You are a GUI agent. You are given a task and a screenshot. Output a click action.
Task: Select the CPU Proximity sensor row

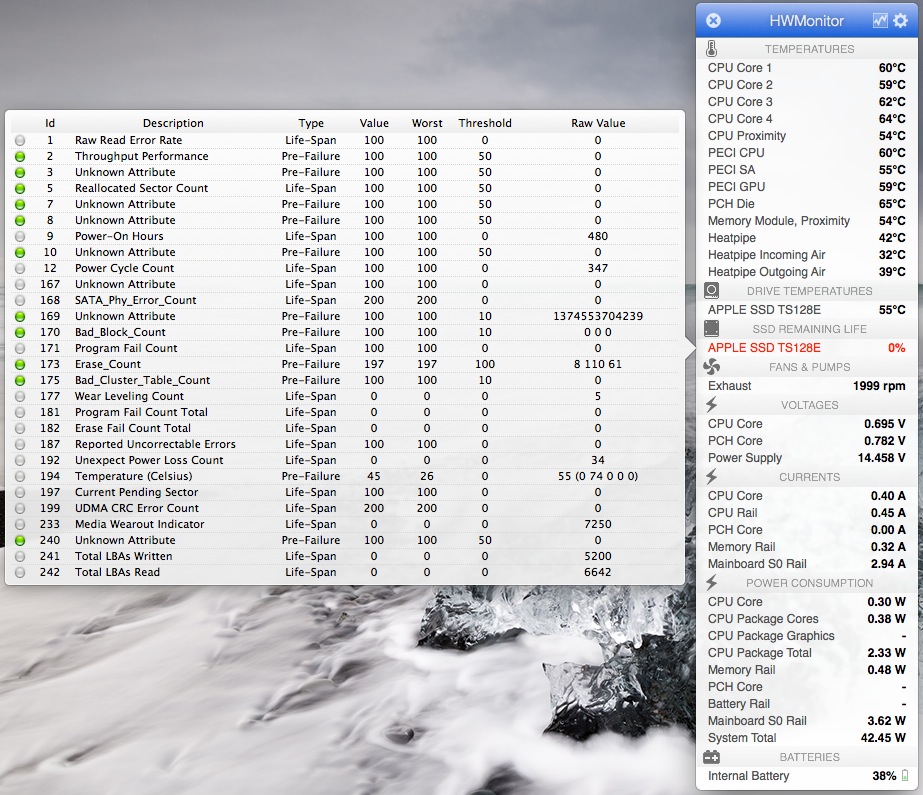tap(806, 136)
